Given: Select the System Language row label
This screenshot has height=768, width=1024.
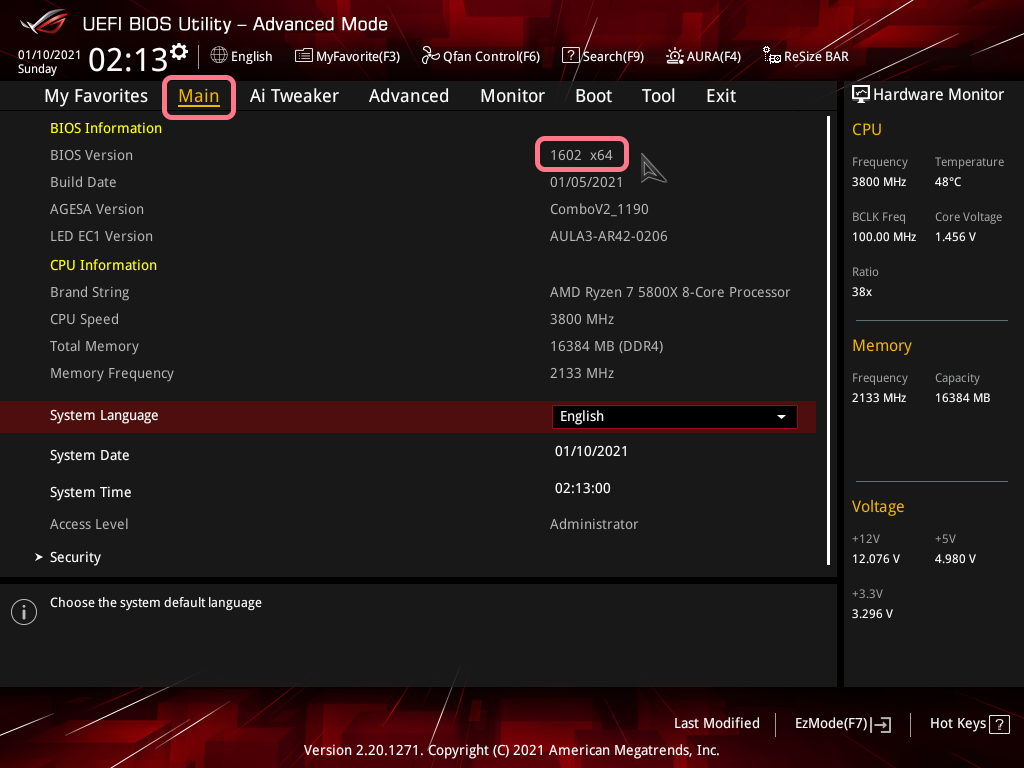Looking at the screenshot, I should [104, 416].
